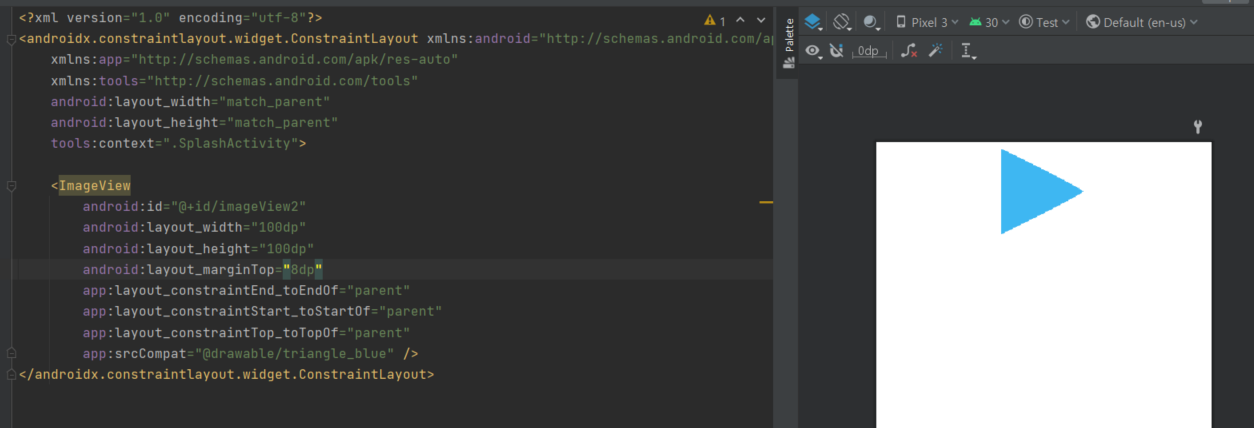The image size is (1254, 428).
Task: Open the Pixel 3 device dropdown
Action: pos(927,22)
